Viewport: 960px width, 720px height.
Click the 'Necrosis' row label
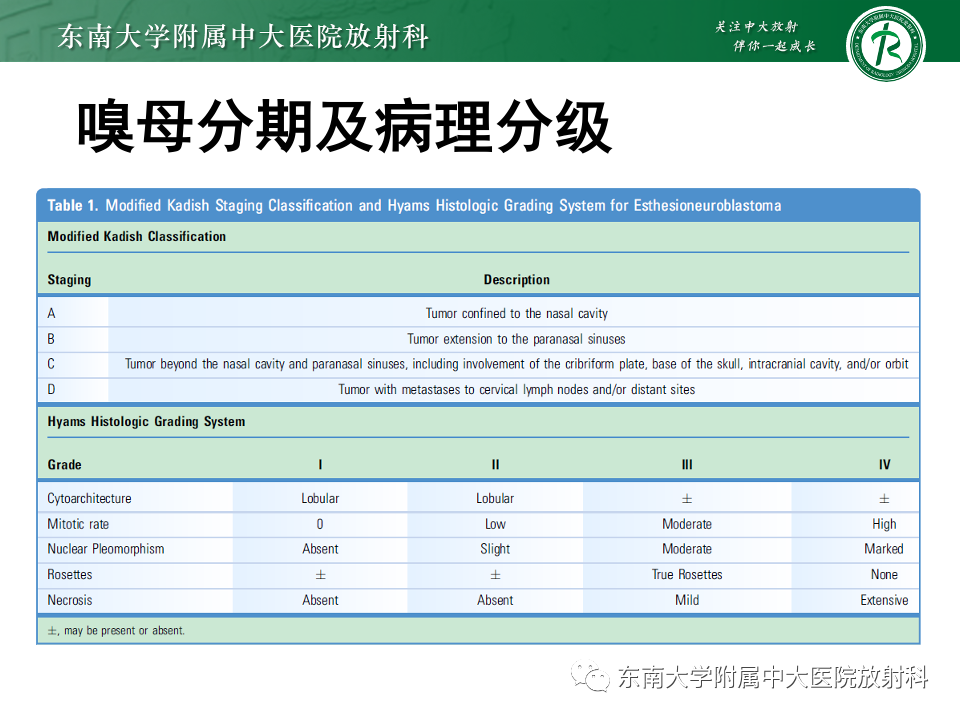coord(70,601)
